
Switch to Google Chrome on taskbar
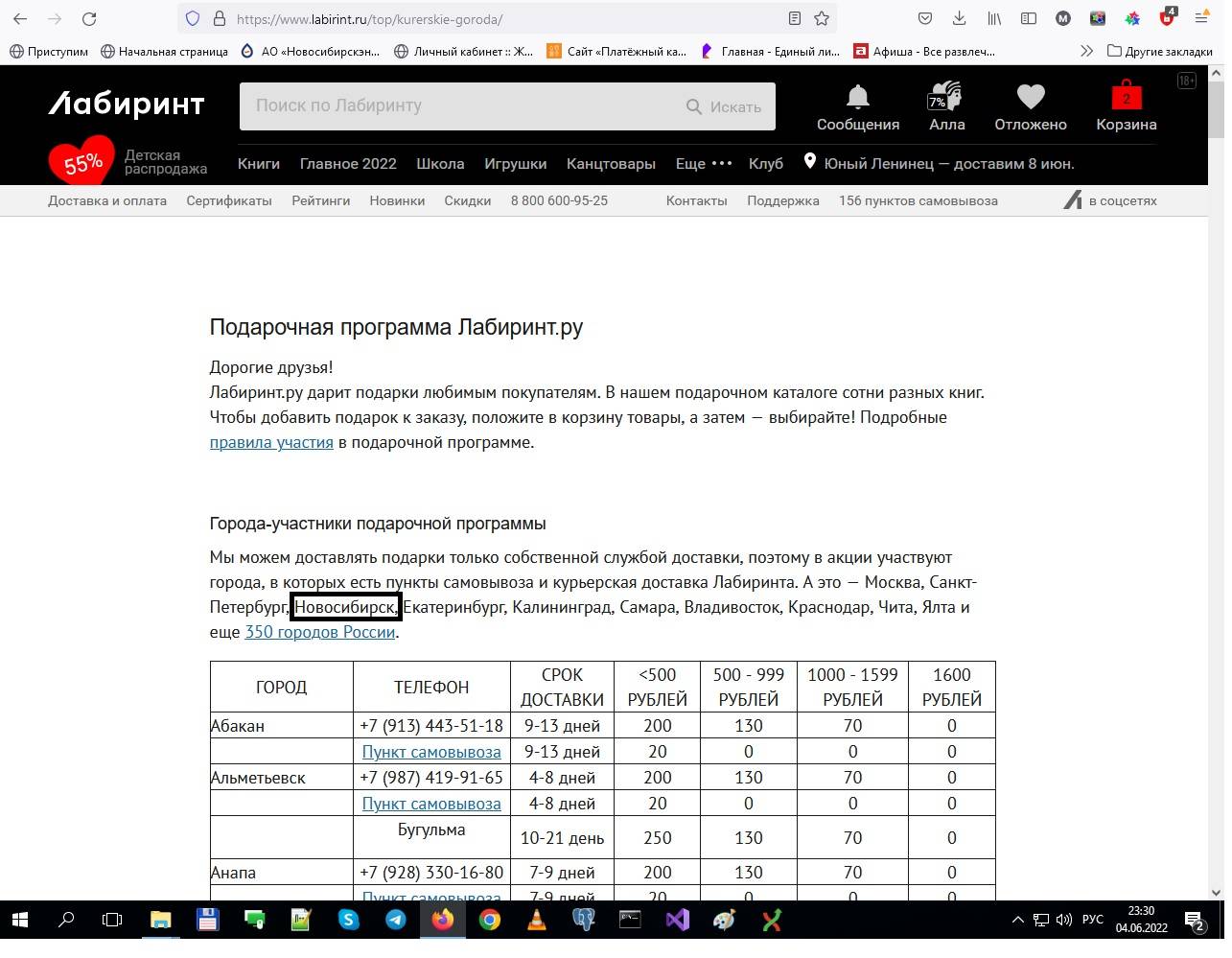489,921
